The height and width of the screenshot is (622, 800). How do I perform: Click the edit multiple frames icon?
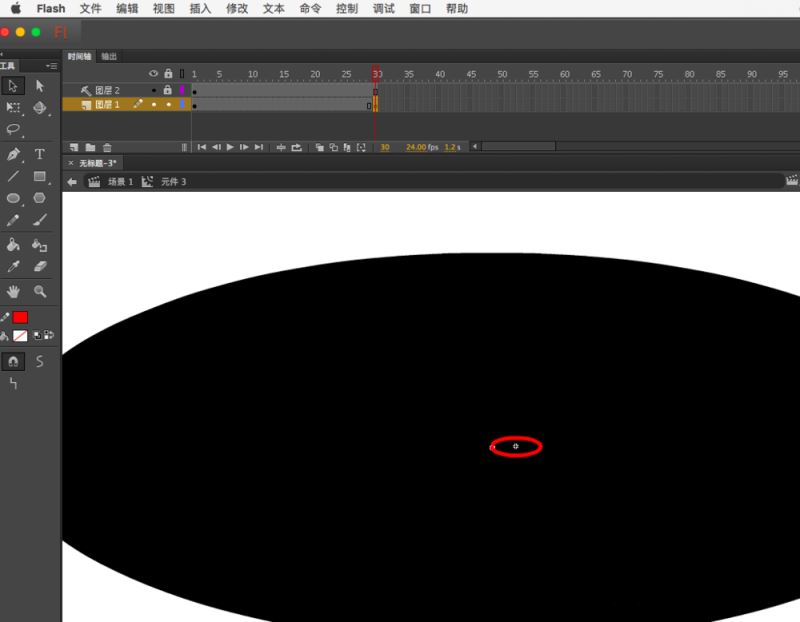point(347,147)
